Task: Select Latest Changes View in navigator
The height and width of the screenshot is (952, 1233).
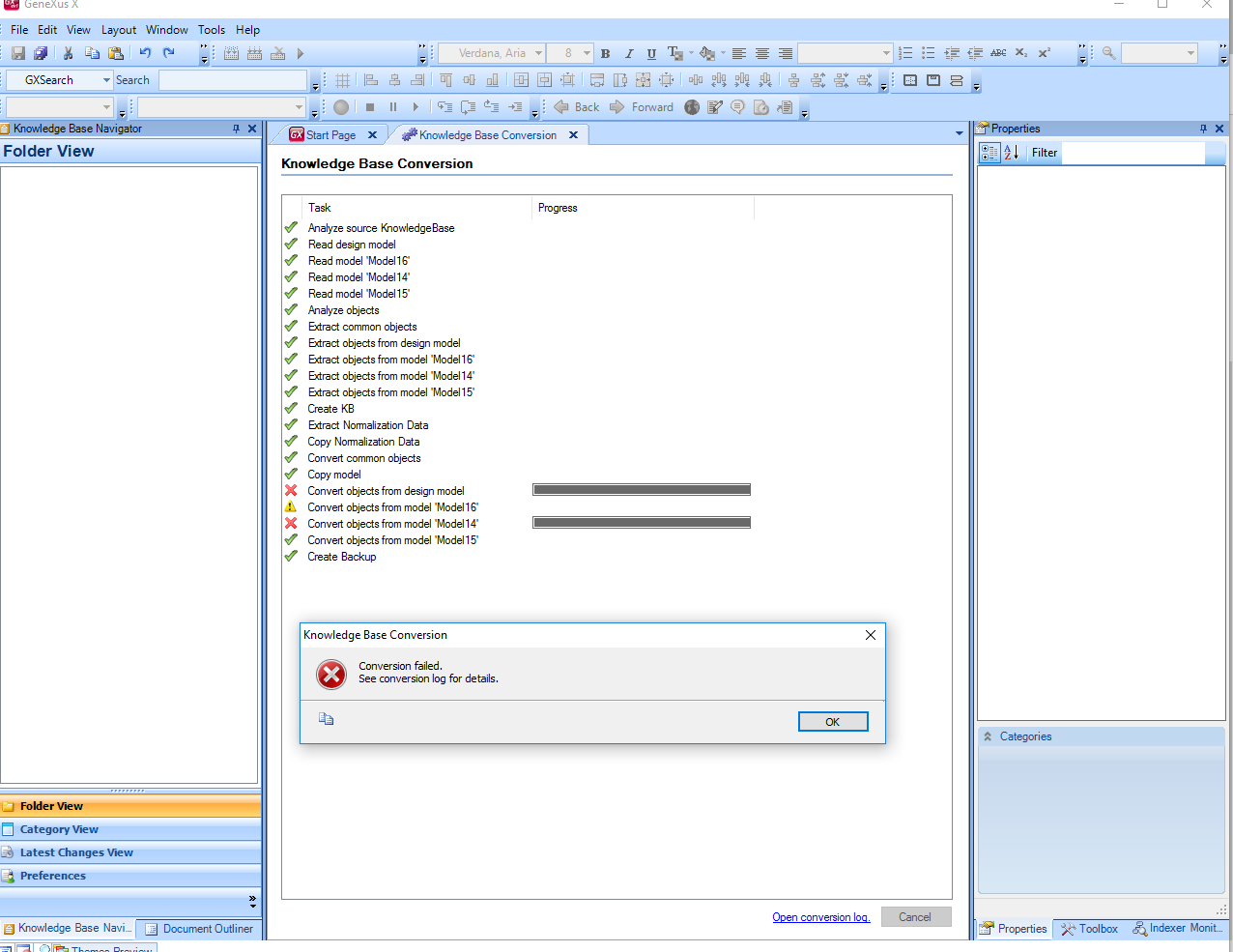Action: (130, 852)
